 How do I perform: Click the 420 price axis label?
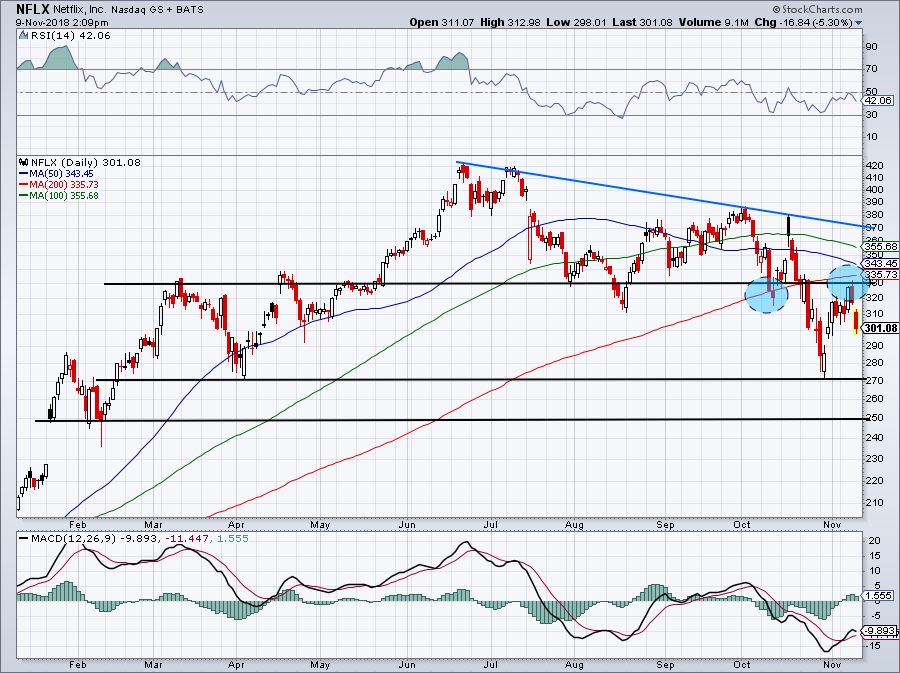point(872,165)
